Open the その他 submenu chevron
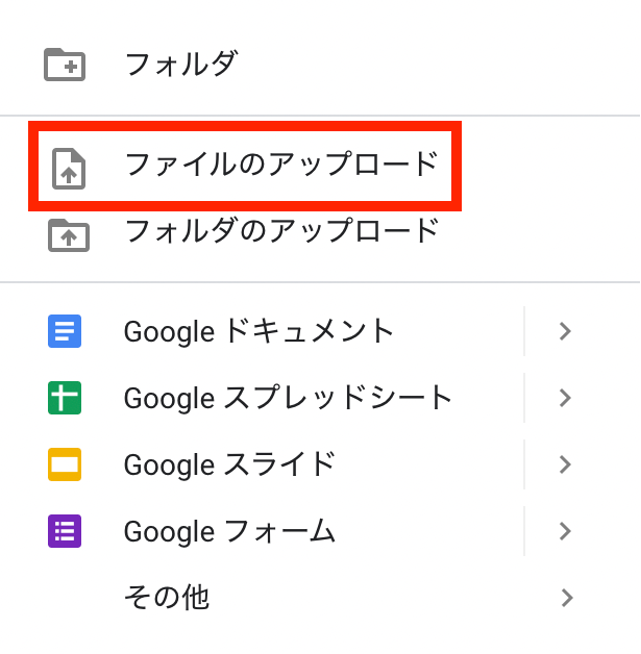The width and height of the screenshot is (641, 654). 567,598
